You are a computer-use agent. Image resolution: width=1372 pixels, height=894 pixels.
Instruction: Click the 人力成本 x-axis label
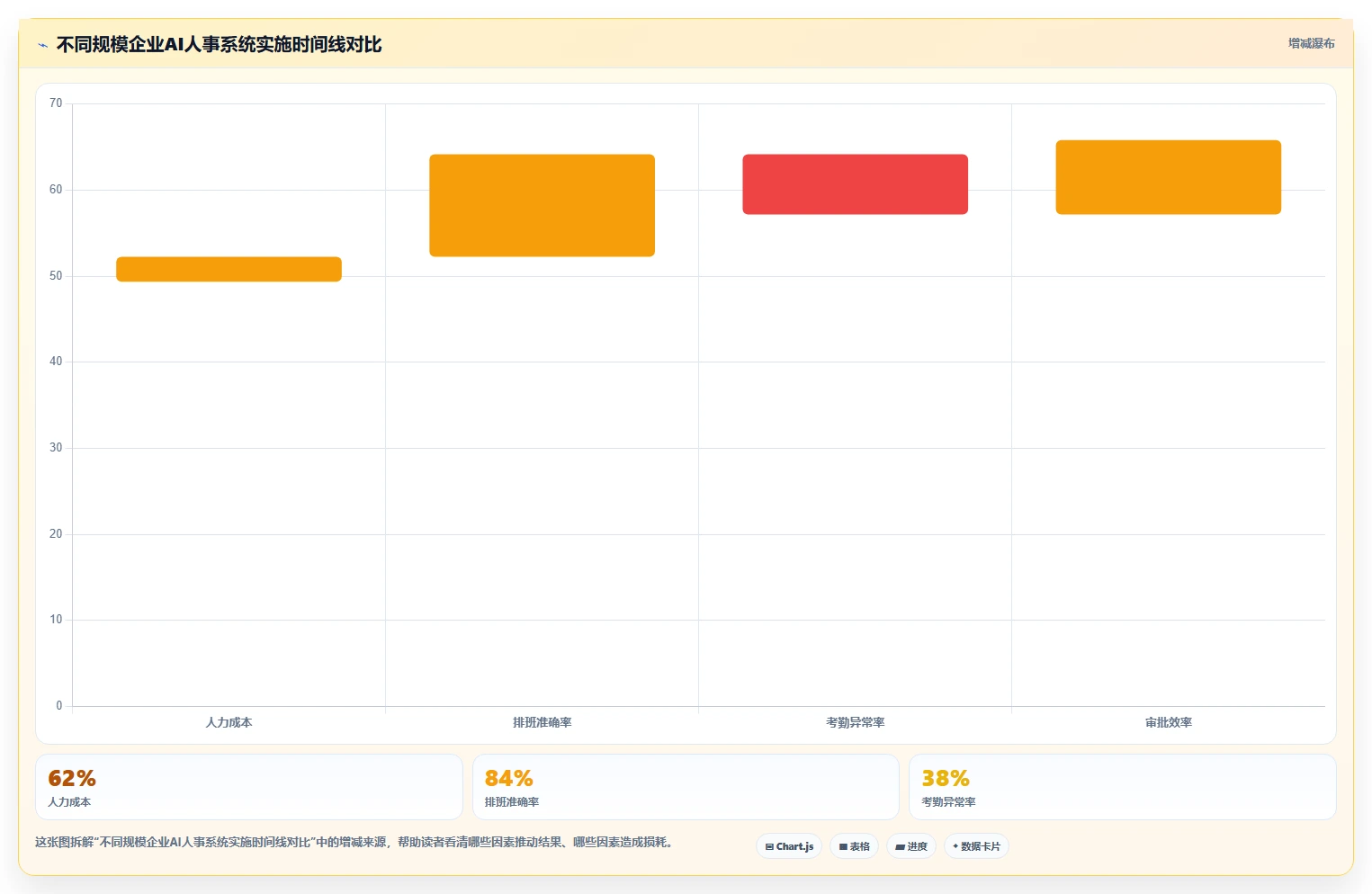(x=229, y=722)
